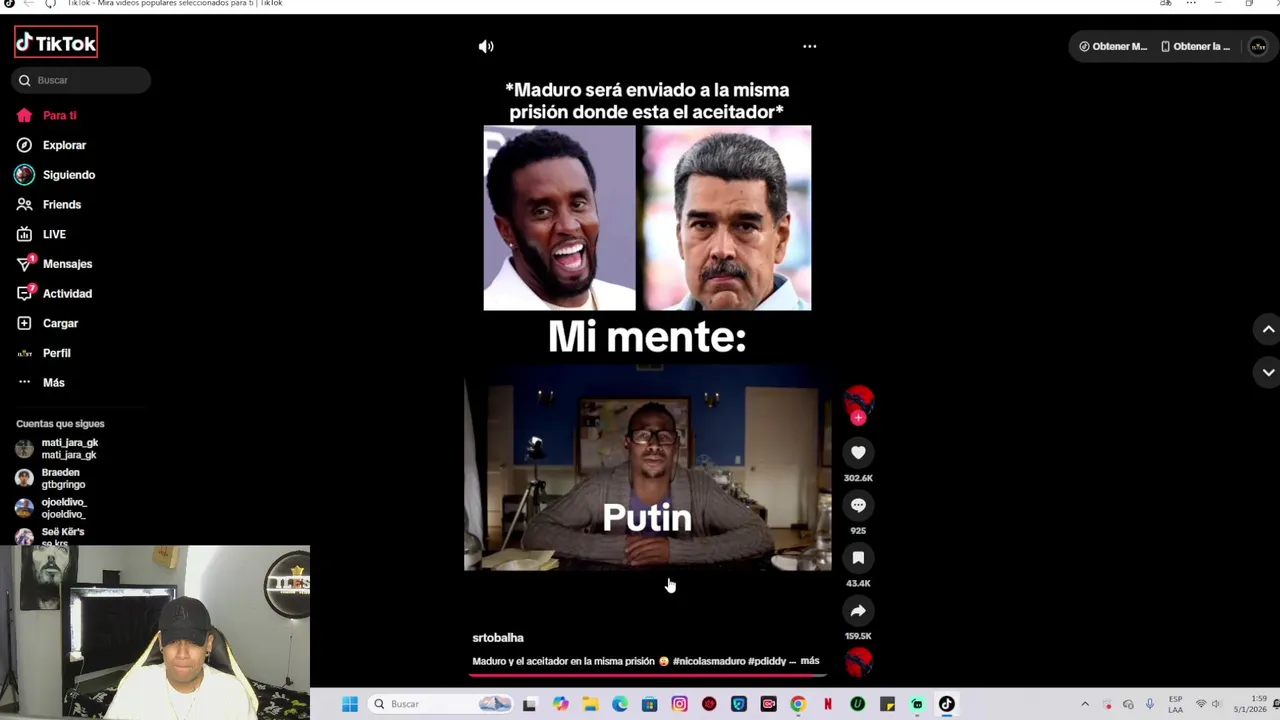Screen dimensions: 1280x720
Task: Share the video with the arrow icon
Action: (x=858, y=611)
